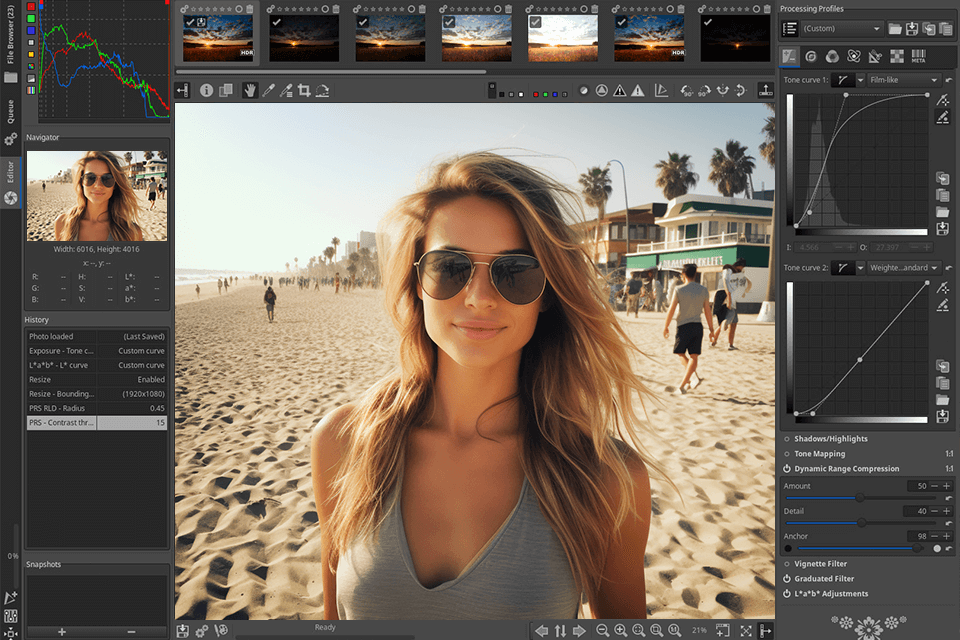Screen dimensions: 960x640
Task: Increase the Amount value with plus
Action: [x=947, y=486]
